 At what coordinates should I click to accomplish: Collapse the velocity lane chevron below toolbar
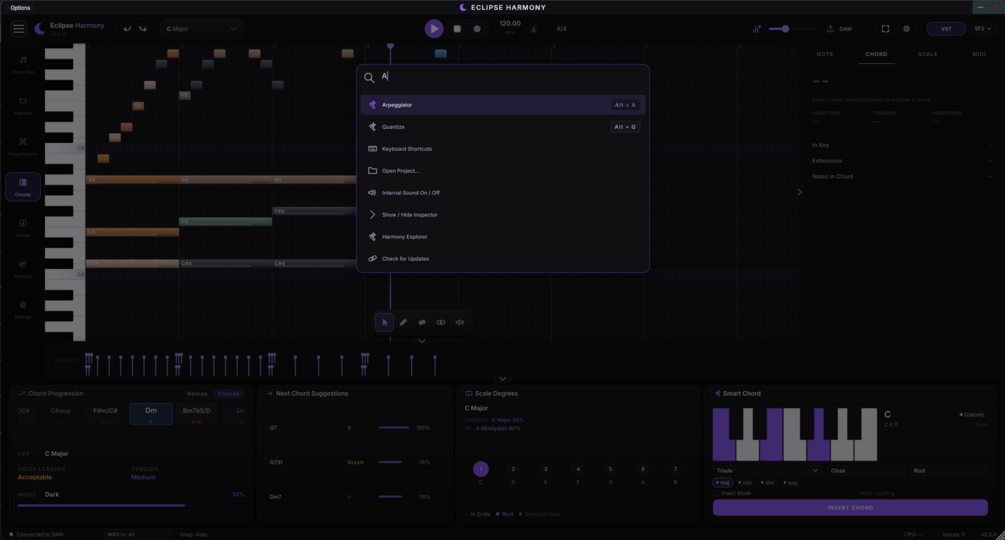pyautogui.click(x=422, y=341)
